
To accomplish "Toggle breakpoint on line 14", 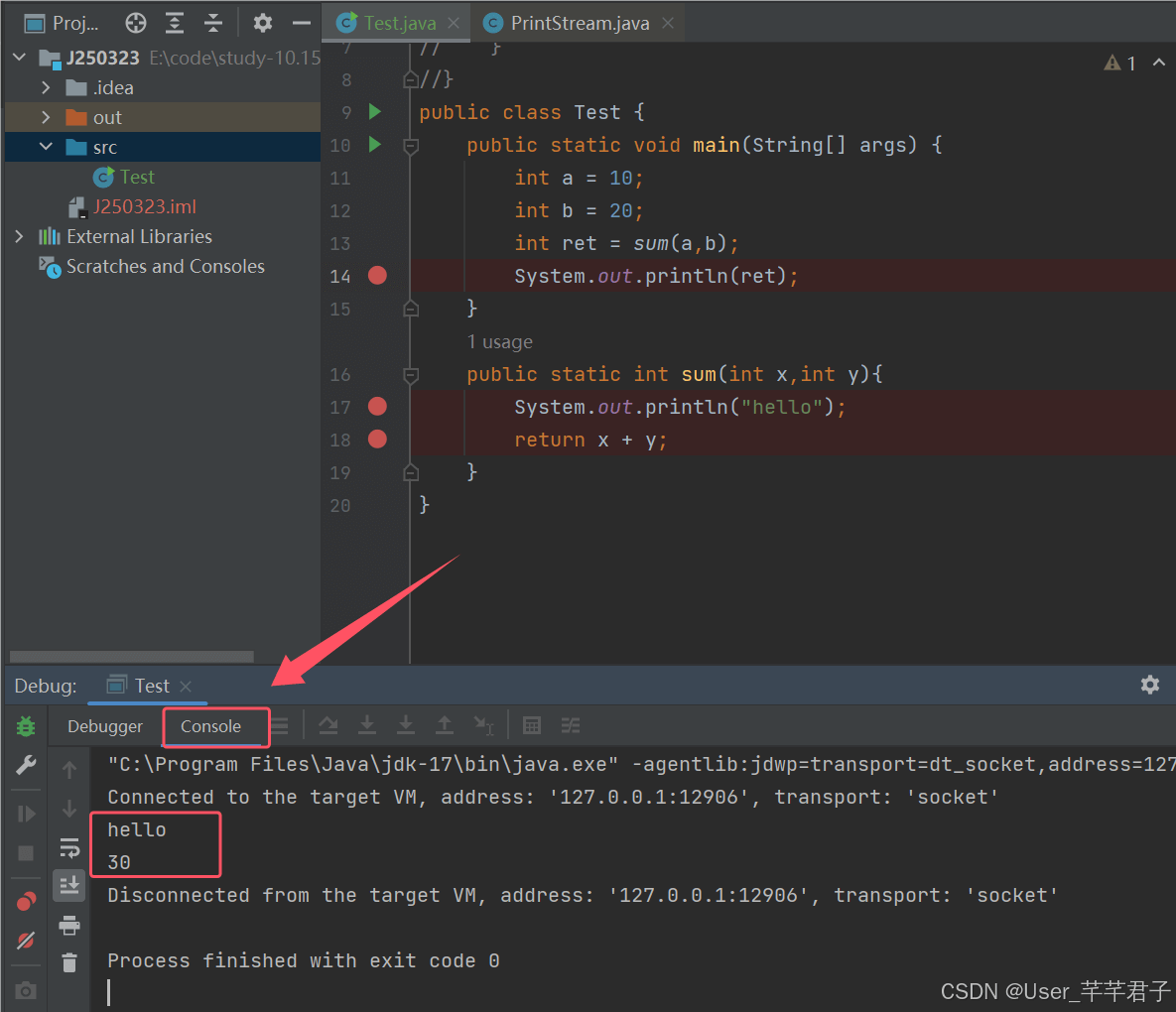I will [x=377, y=276].
